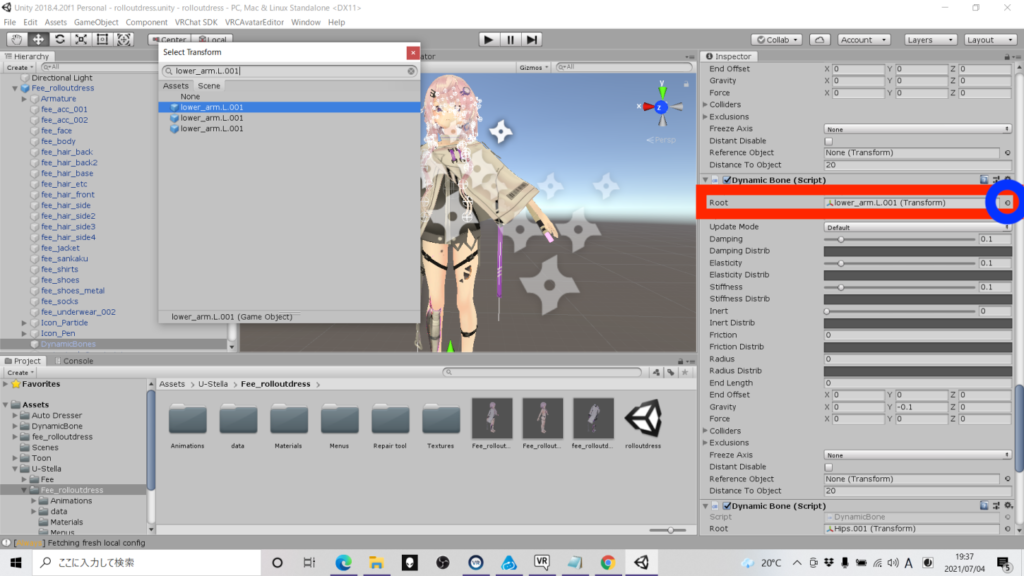Screen dimensions: 1024x576
Task: Open presets for Hips.001 Dynamic Bone component
Action: tap(997, 505)
